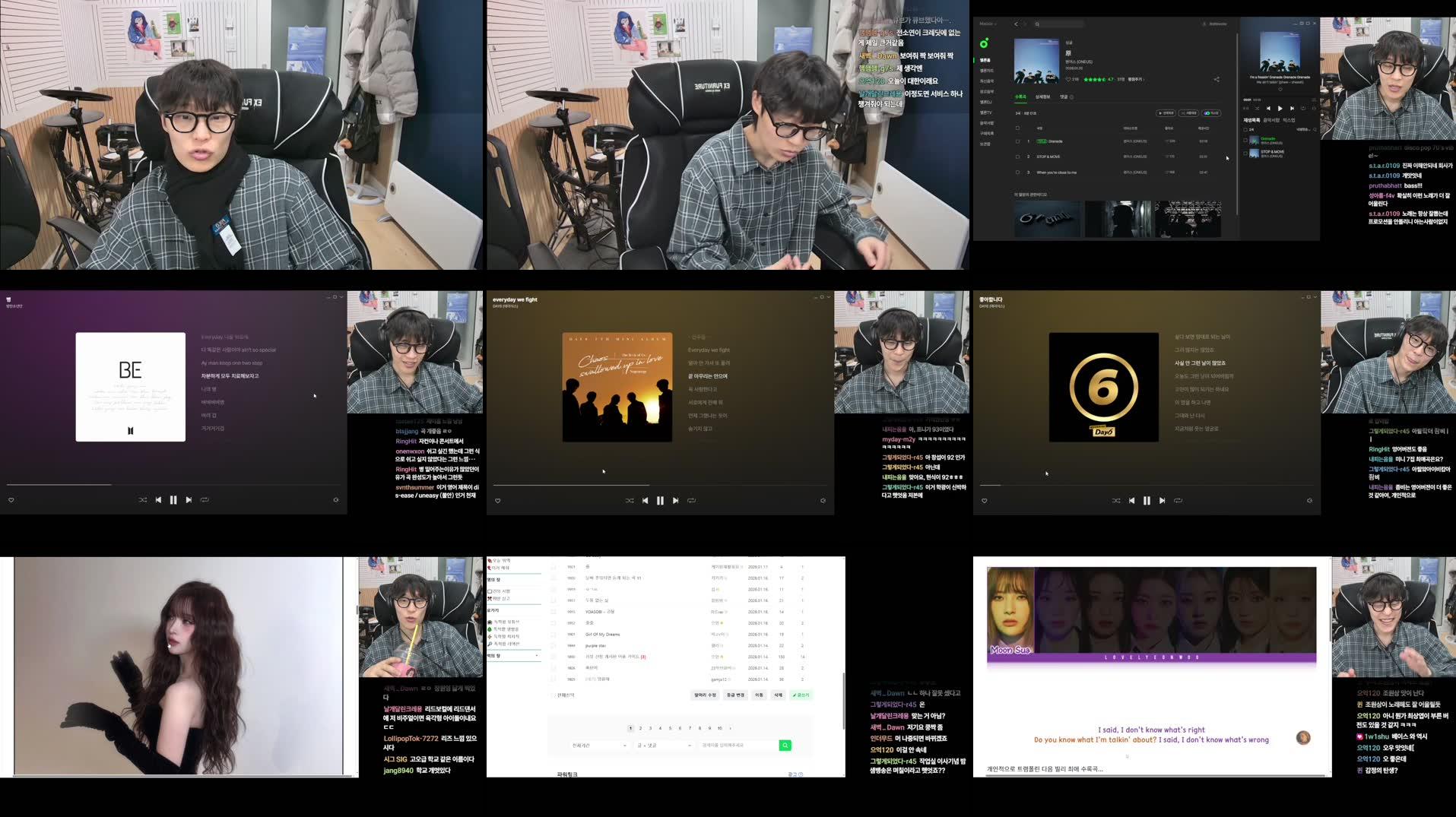1456x817 pixels.
Task: Open the share icon on the album page
Action: point(1217,80)
